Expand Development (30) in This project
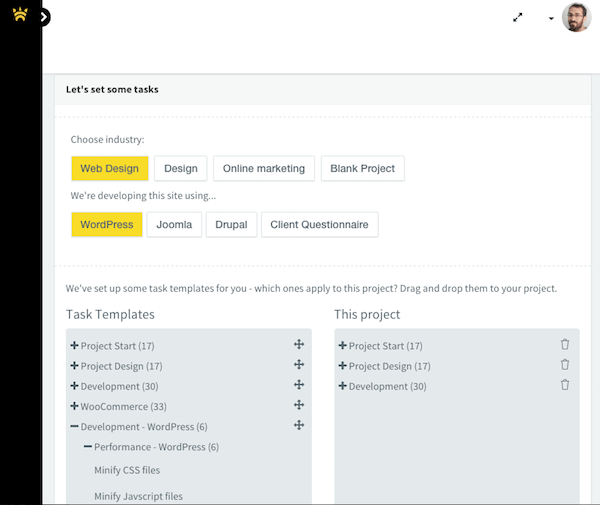Image resolution: width=600 pixels, height=505 pixels. [x=342, y=386]
